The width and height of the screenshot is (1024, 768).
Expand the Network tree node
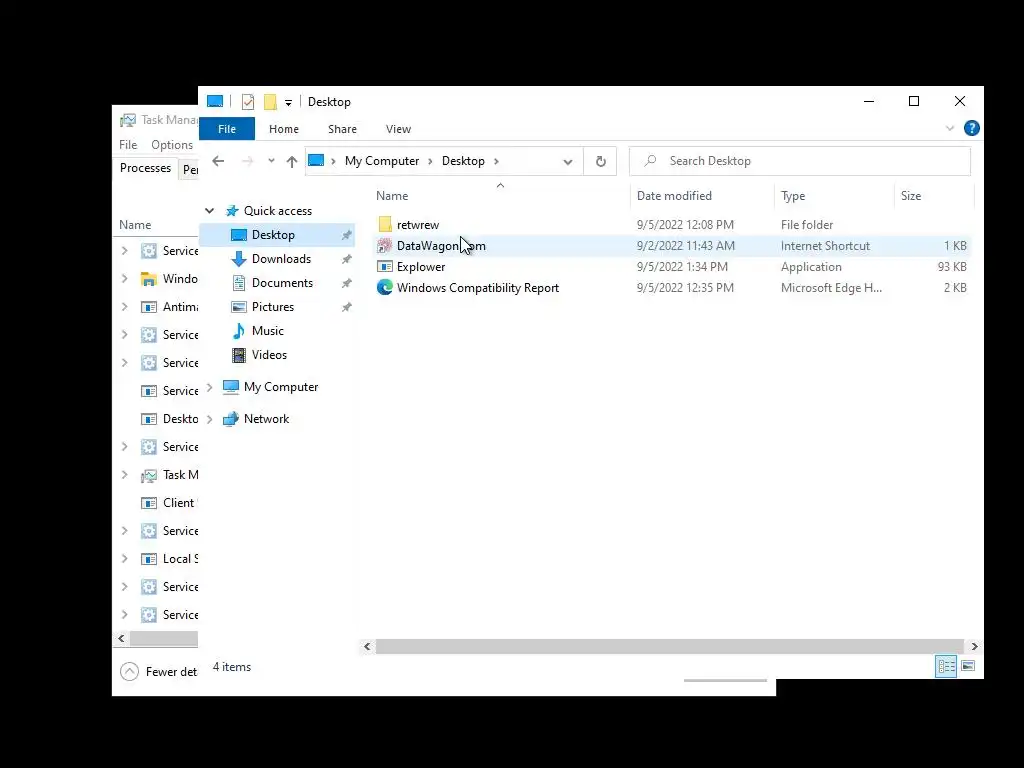(x=209, y=419)
